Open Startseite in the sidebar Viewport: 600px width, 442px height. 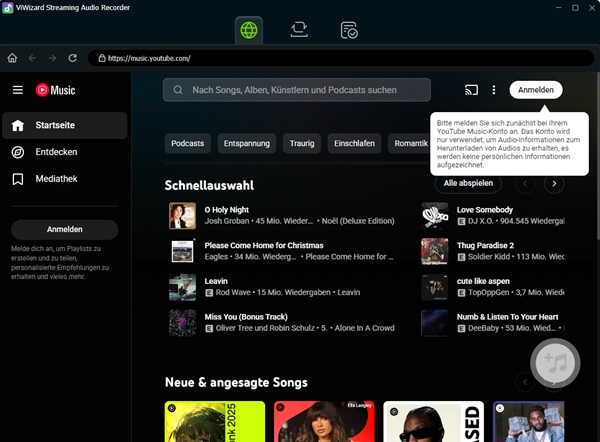[65, 125]
